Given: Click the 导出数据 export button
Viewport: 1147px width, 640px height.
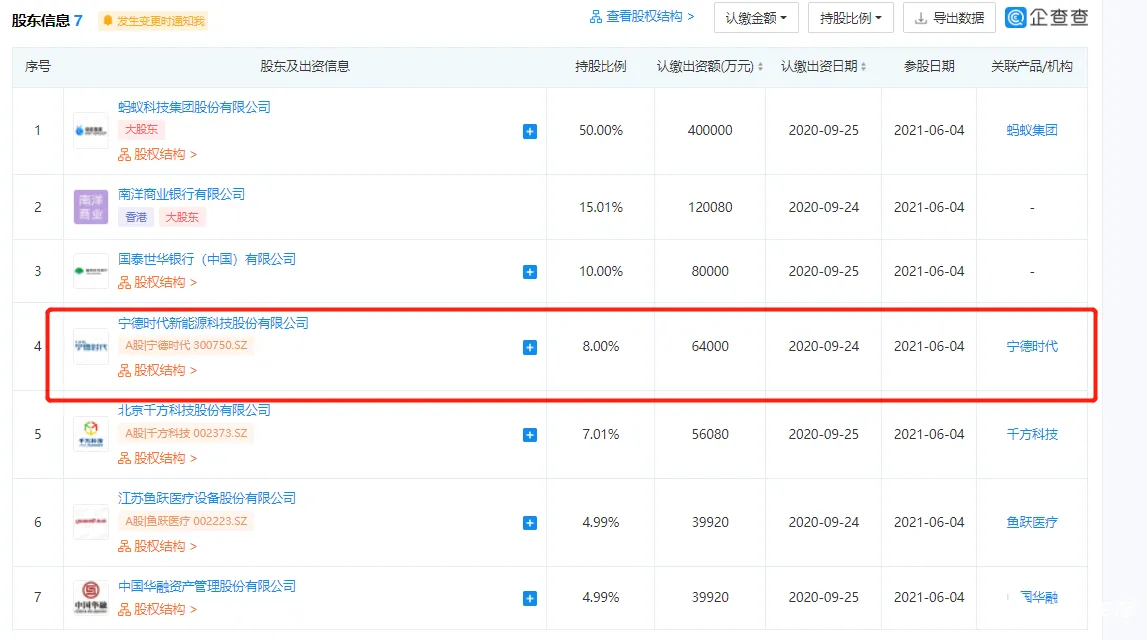Looking at the screenshot, I should click(949, 18).
